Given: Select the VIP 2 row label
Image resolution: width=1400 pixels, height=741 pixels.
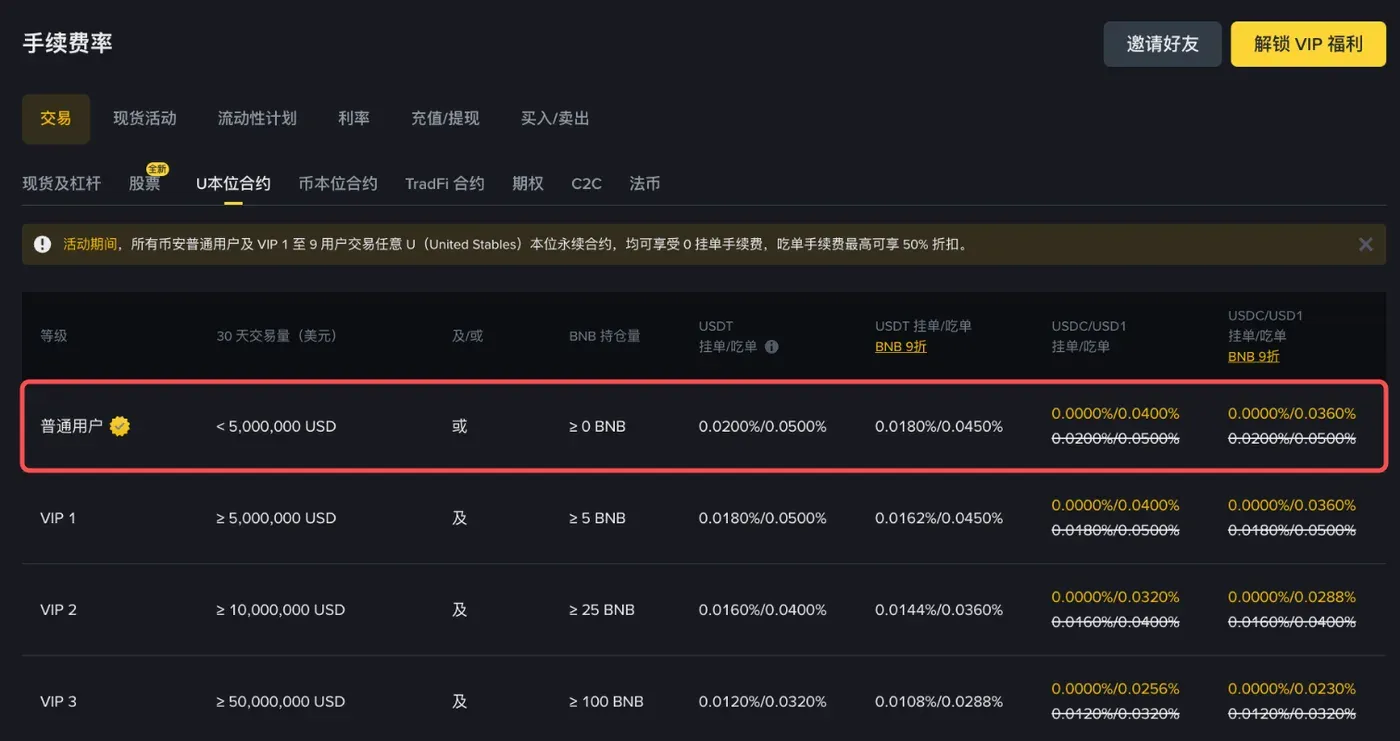Looking at the screenshot, I should click(x=58, y=610).
